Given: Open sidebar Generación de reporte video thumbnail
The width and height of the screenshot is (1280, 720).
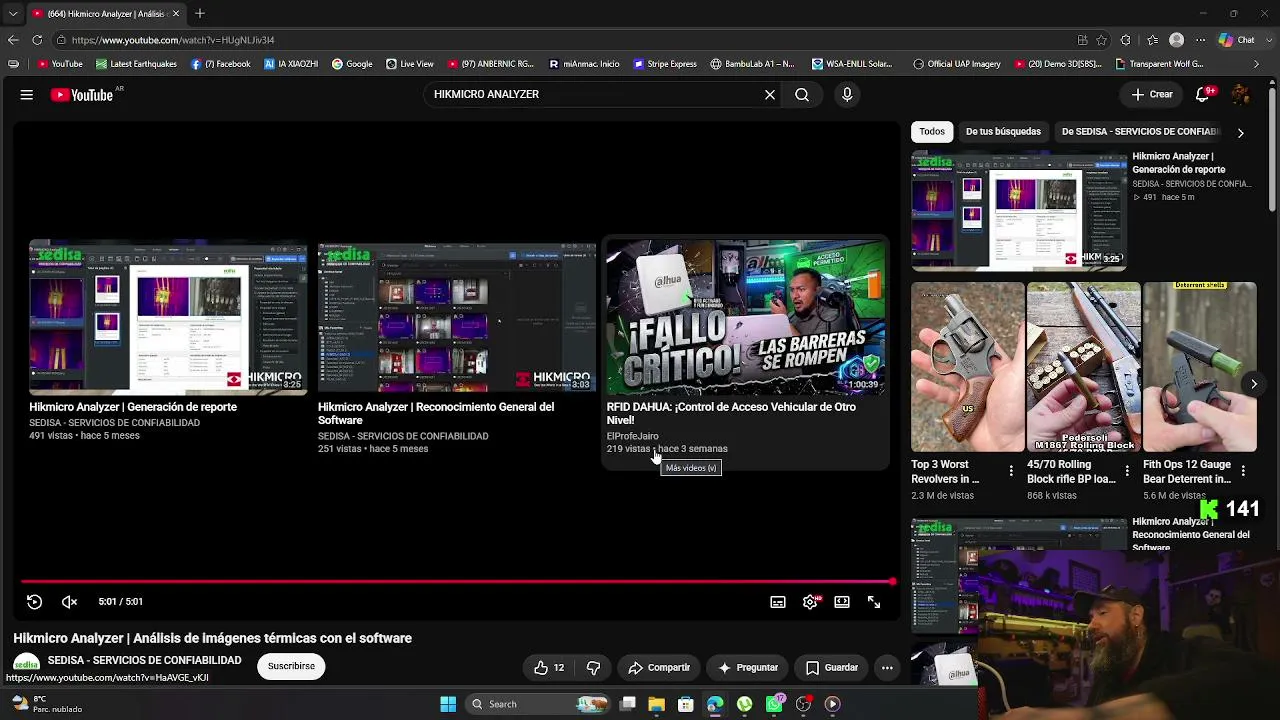Looking at the screenshot, I should point(1019,211).
